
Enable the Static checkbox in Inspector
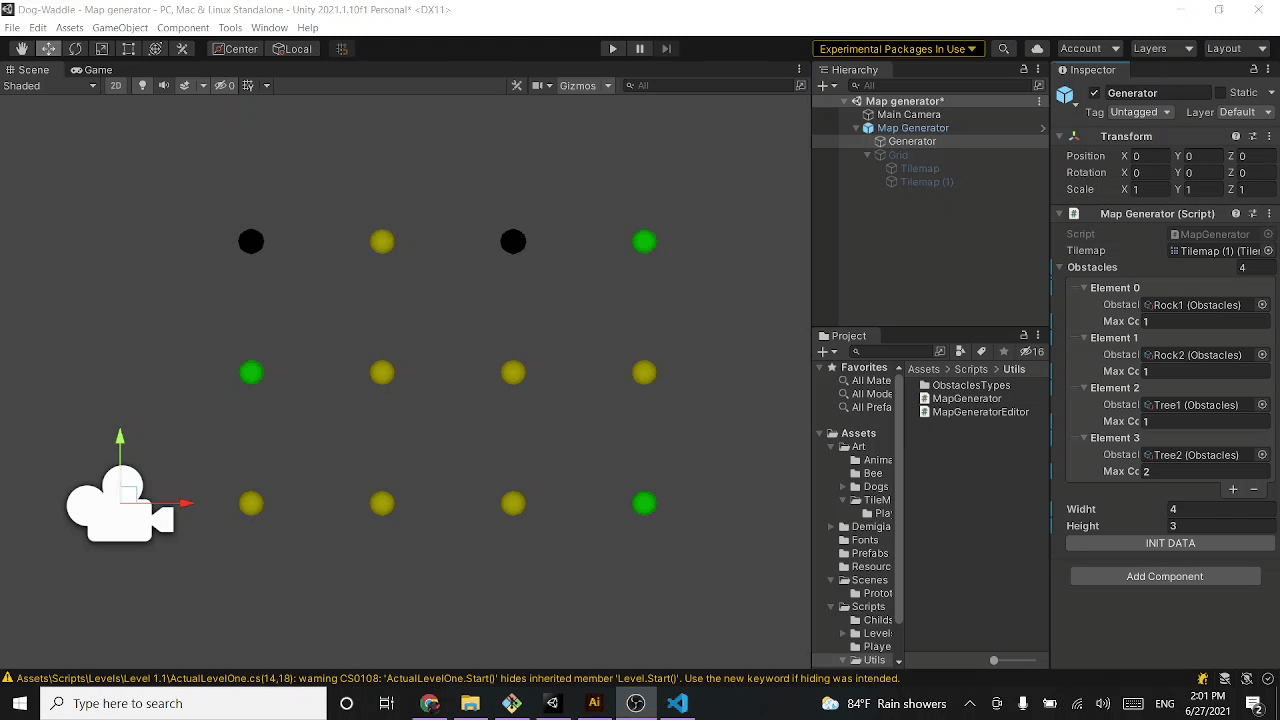click(1221, 93)
